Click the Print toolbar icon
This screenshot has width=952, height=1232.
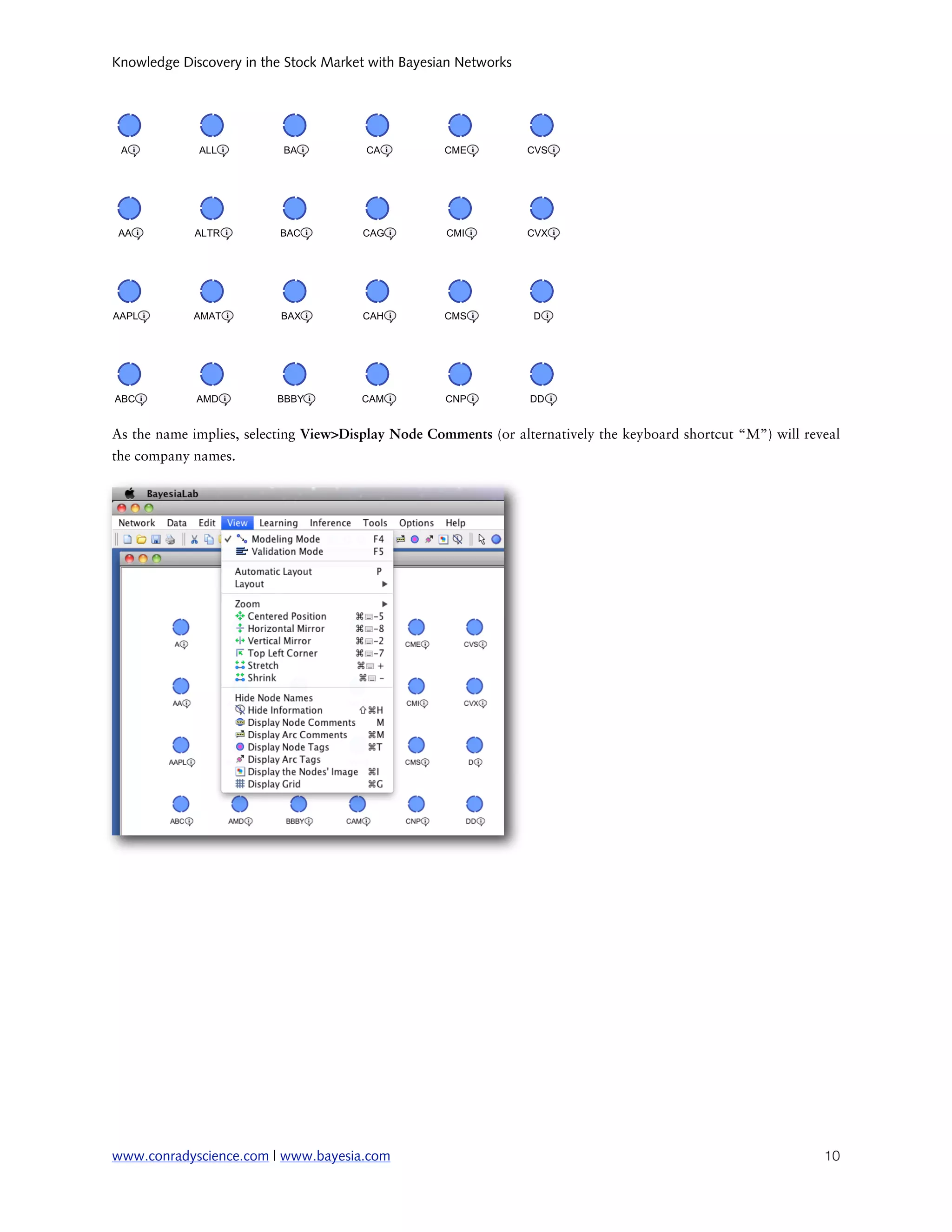click(170, 539)
